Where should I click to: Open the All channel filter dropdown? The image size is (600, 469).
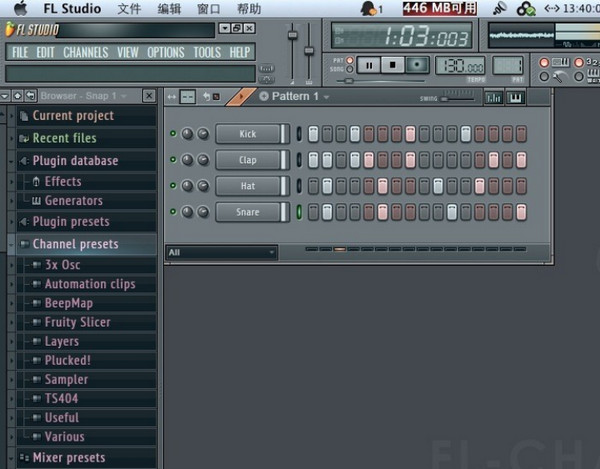(x=221, y=253)
